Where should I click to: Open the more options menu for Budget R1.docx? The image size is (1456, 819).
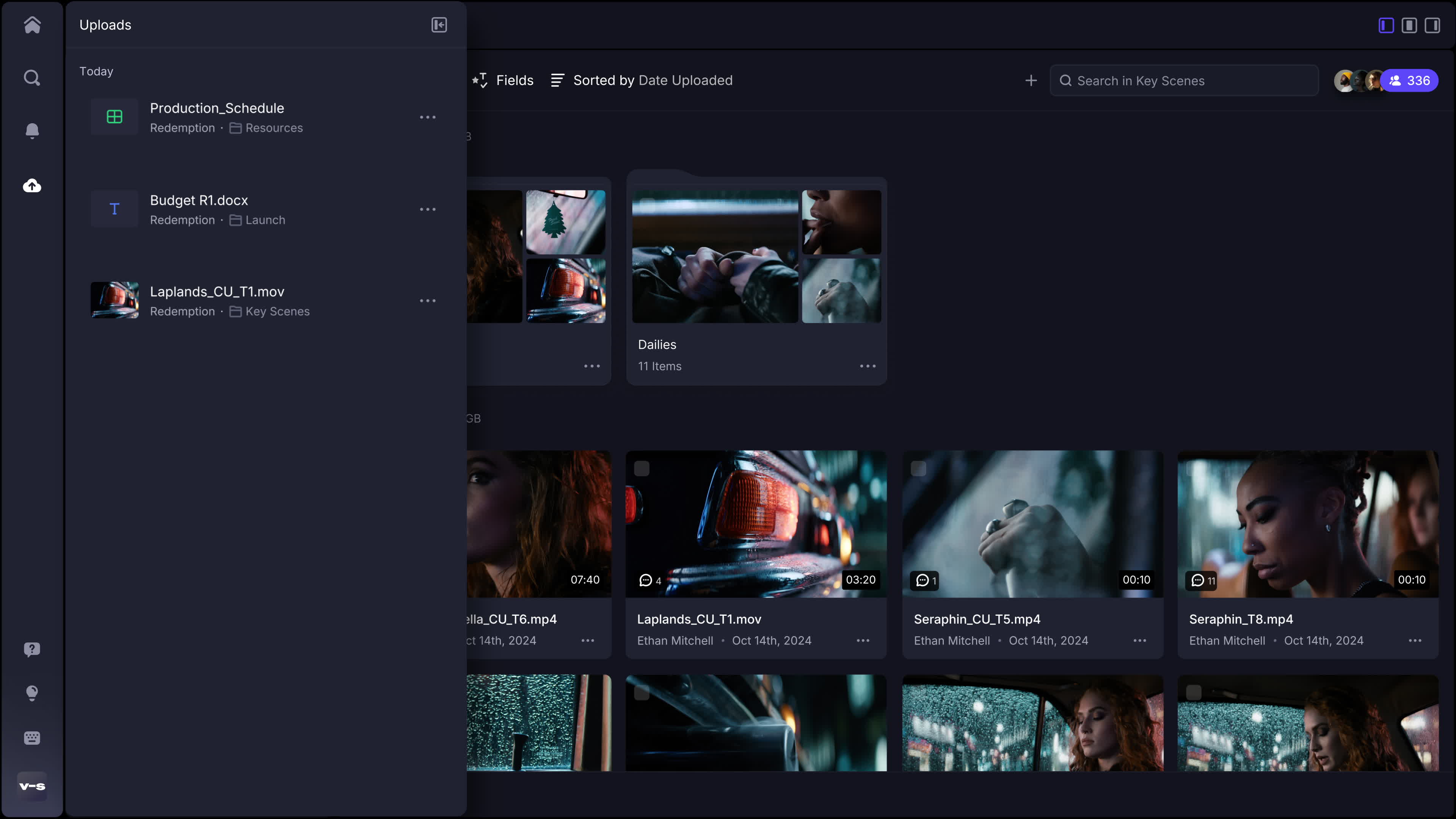click(428, 209)
